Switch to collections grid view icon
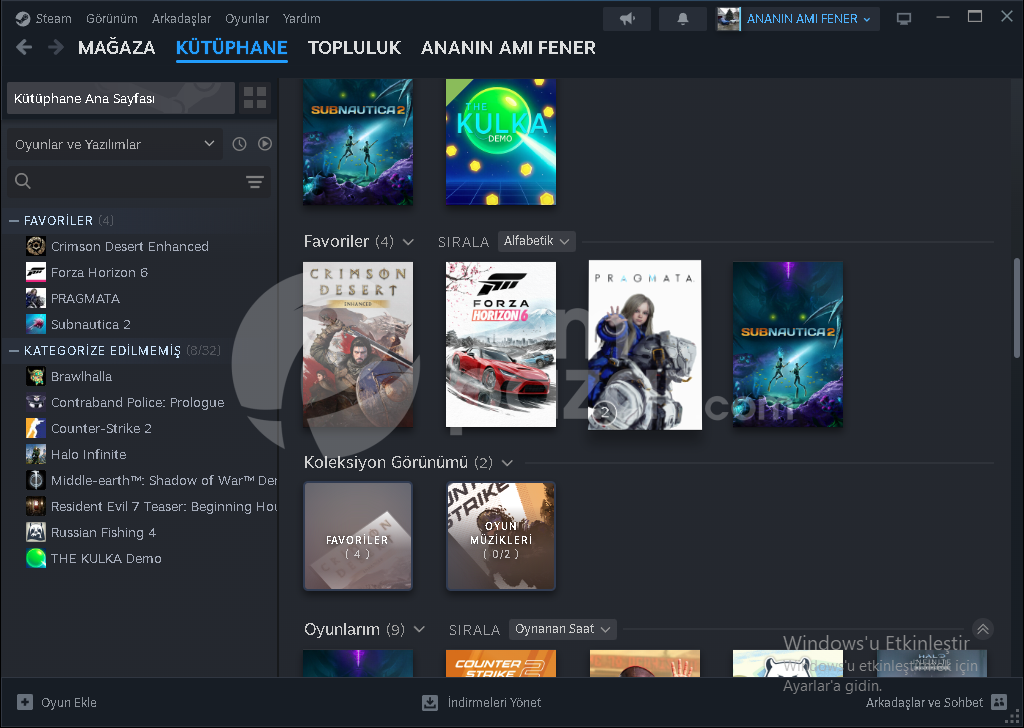This screenshot has width=1024, height=728. point(255,98)
